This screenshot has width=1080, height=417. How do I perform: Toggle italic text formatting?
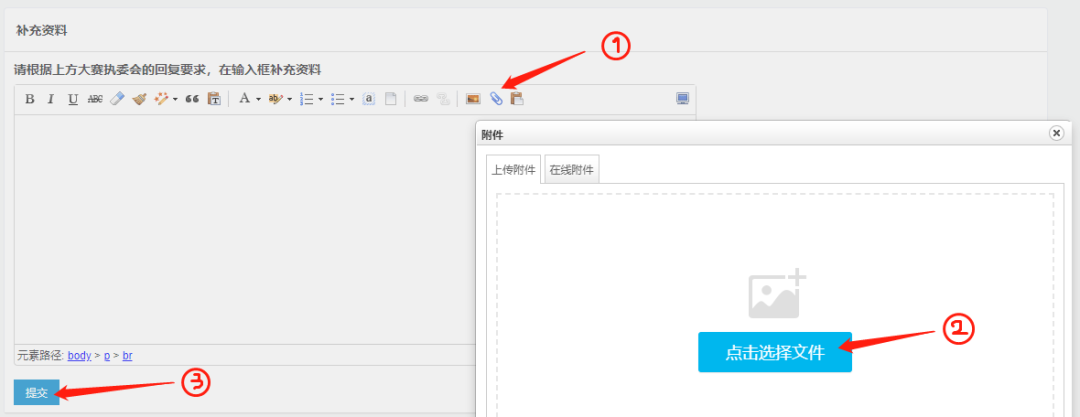tap(50, 99)
